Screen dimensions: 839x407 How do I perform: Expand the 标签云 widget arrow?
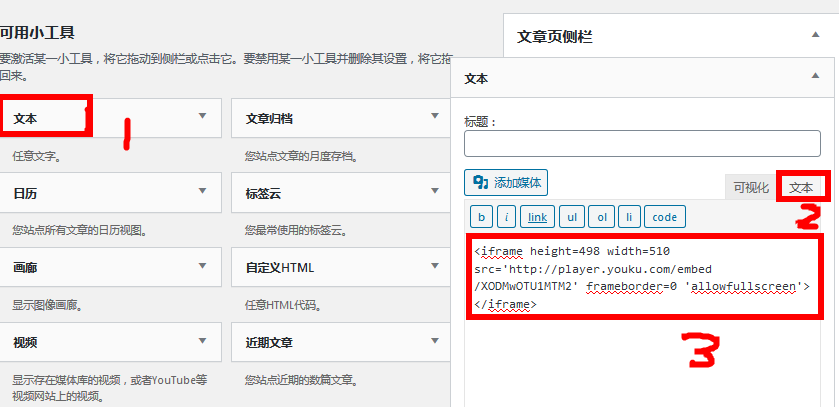pyautogui.click(x=434, y=191)
